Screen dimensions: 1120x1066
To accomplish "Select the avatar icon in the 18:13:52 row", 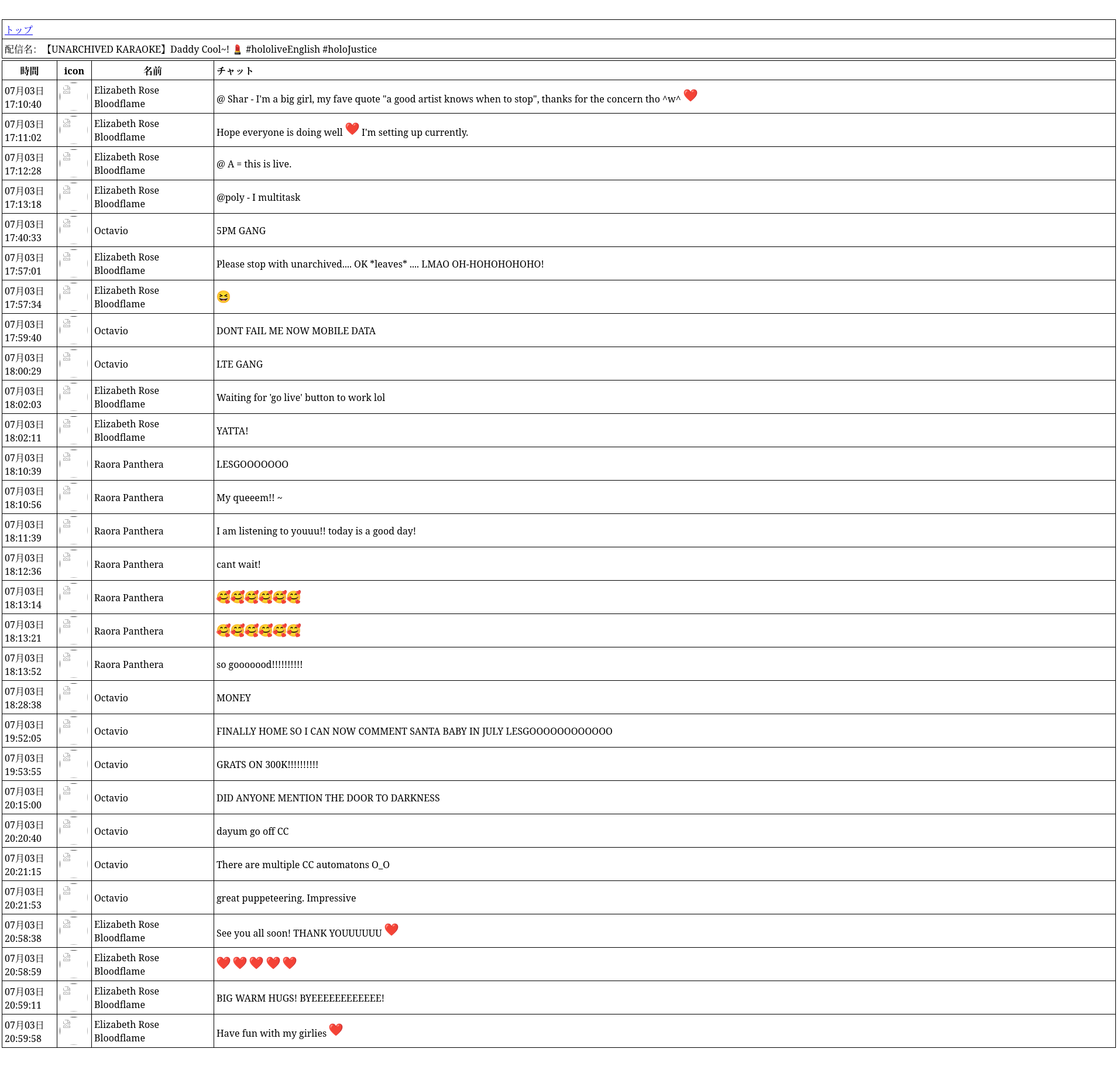I will tap(74, 664).
